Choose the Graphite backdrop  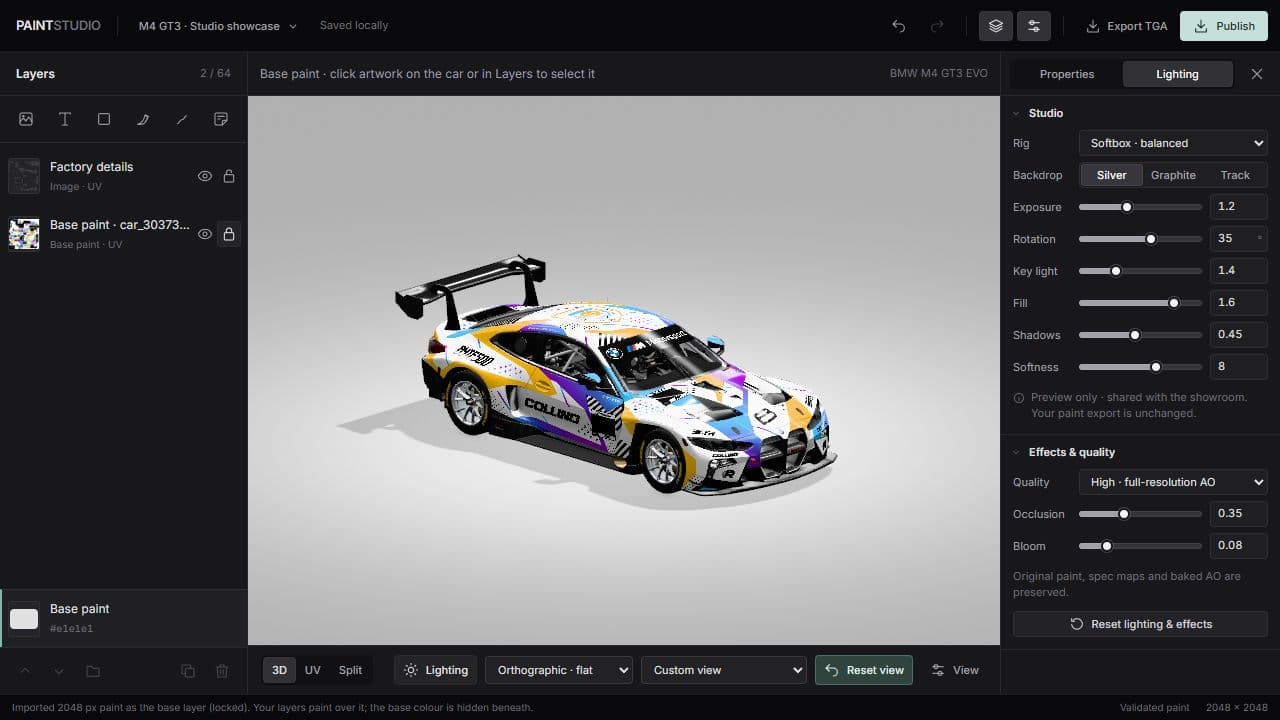[1173, 175]
